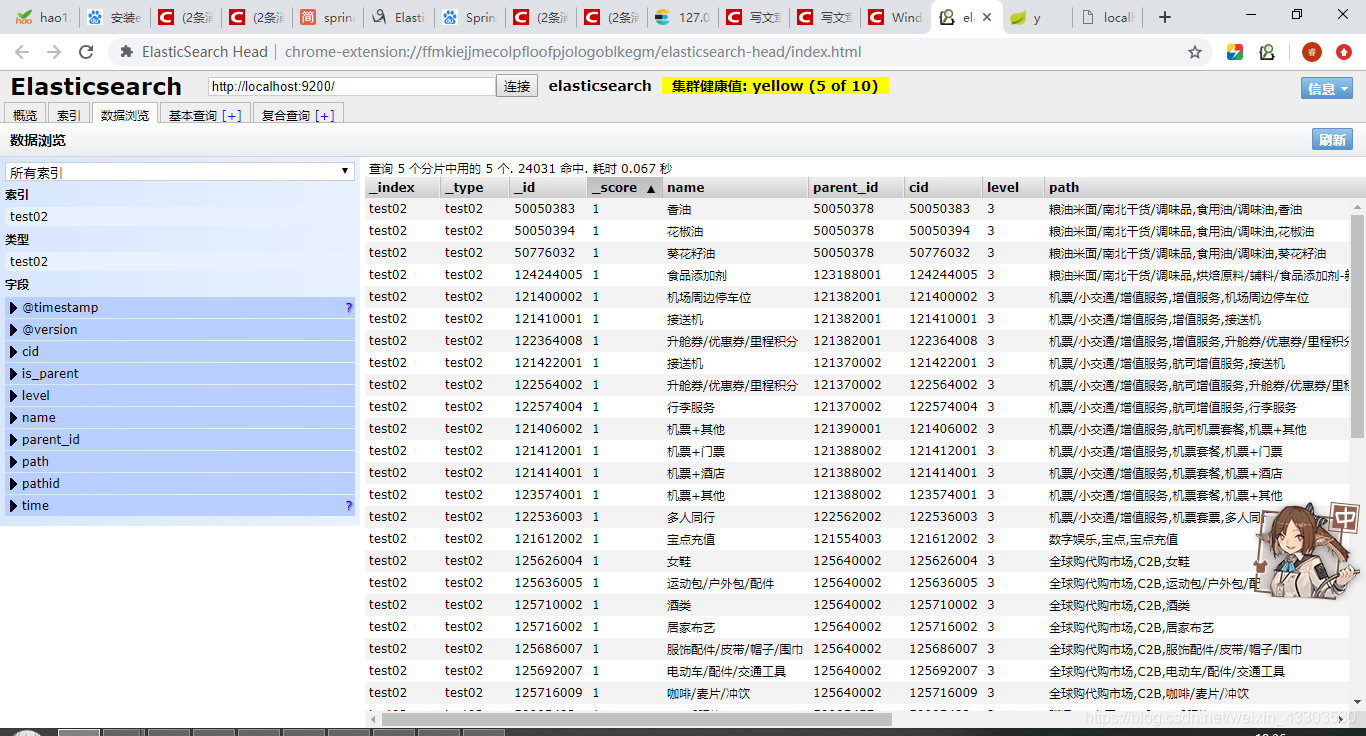Sort by the cid column header

tap(943, 187)
